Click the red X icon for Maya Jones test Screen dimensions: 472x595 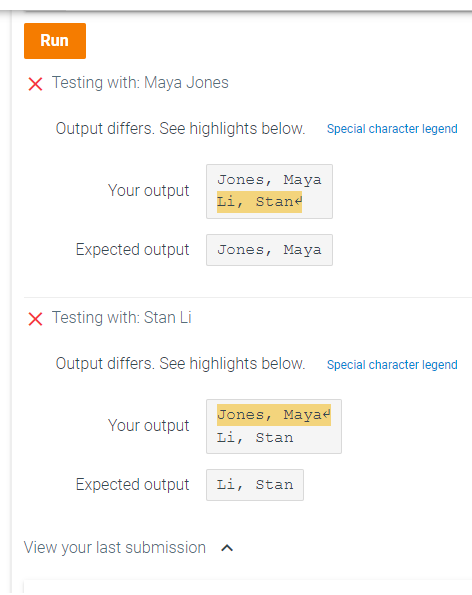pos(35,84)
